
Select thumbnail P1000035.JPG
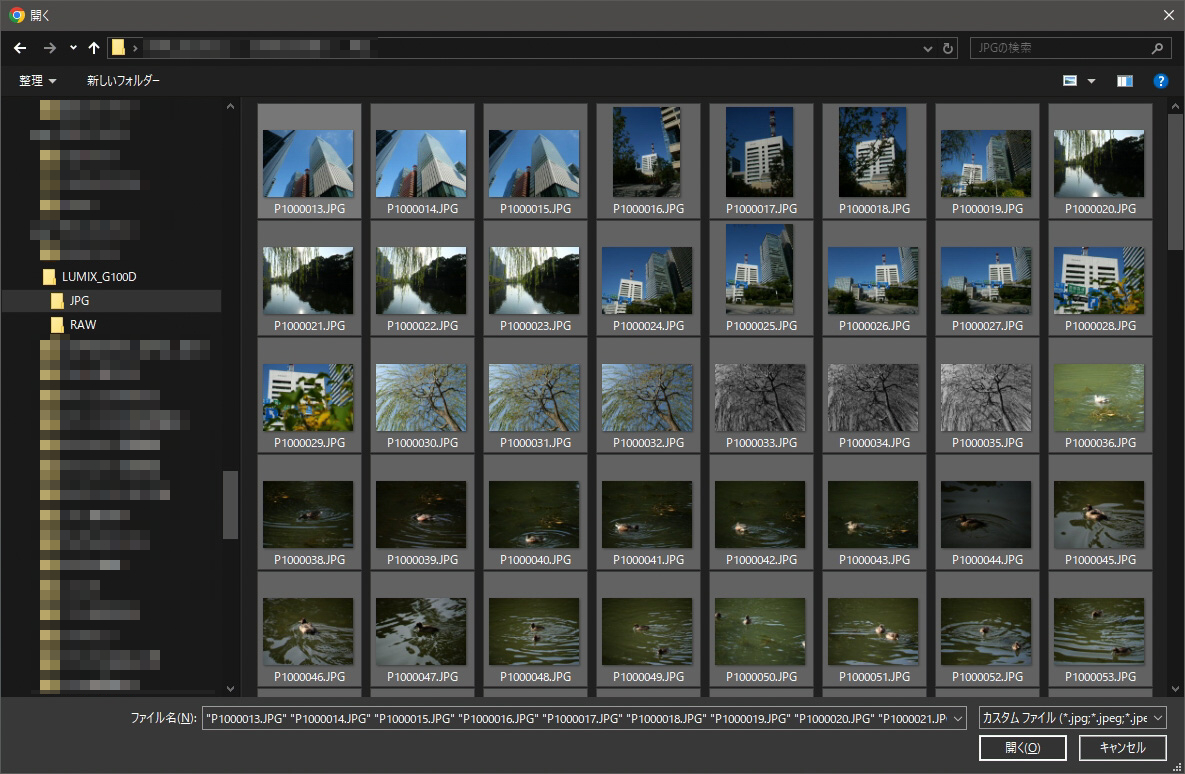[x=987, y=395]
